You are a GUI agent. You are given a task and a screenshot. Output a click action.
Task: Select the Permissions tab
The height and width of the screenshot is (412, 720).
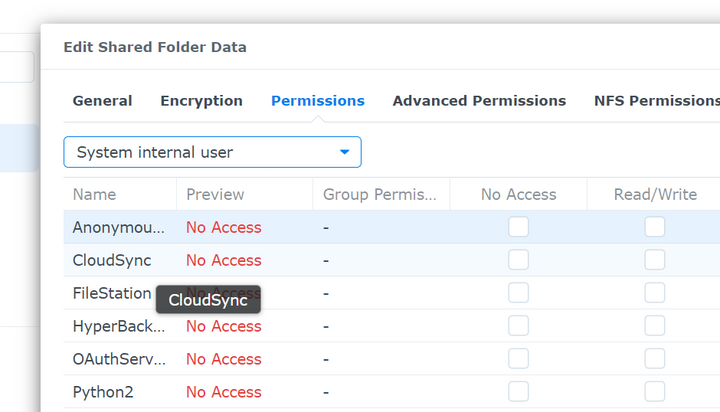317,101
